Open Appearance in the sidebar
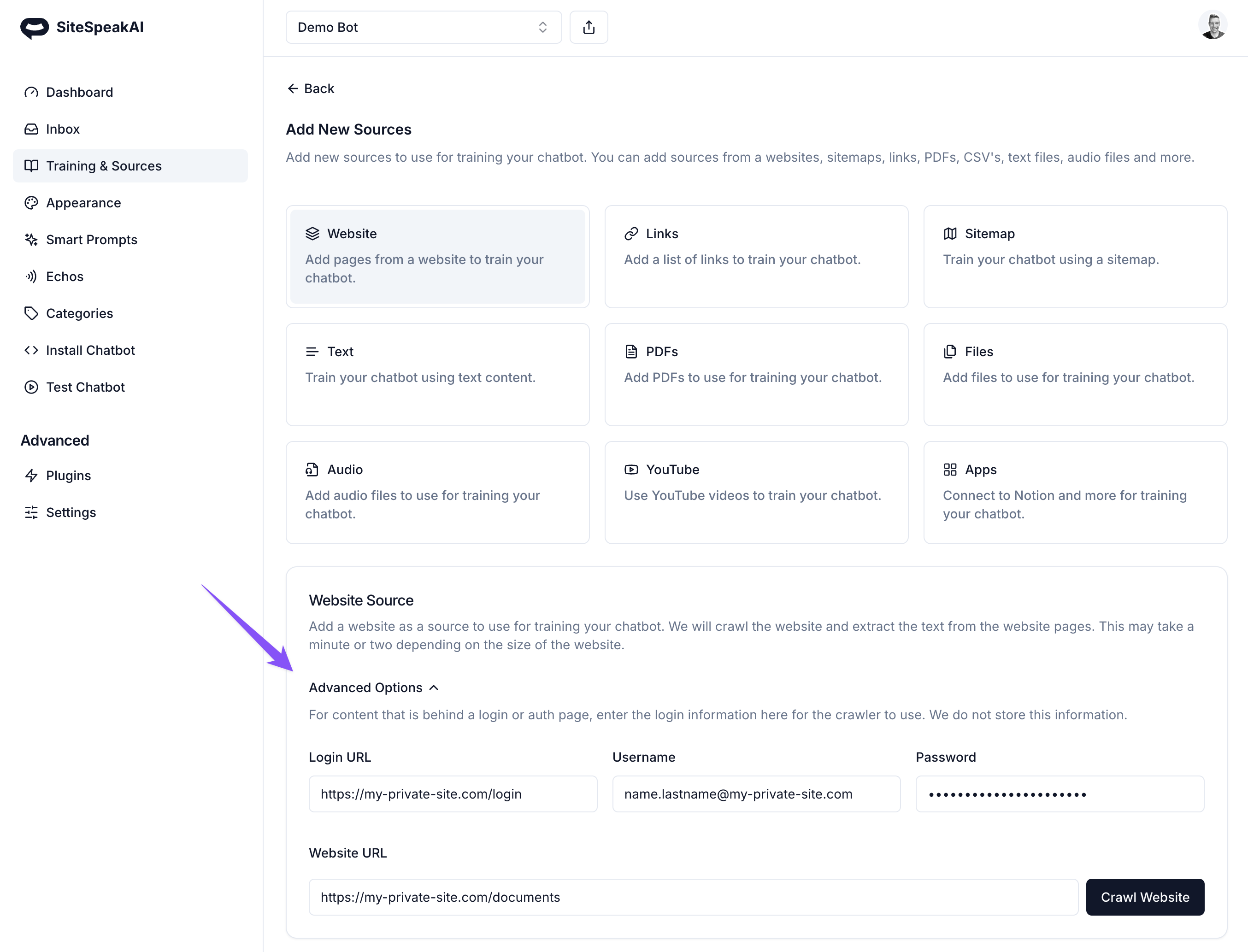Image resolution: width=1248 pixels, height=952 pixels. click(x=83, y=203)
